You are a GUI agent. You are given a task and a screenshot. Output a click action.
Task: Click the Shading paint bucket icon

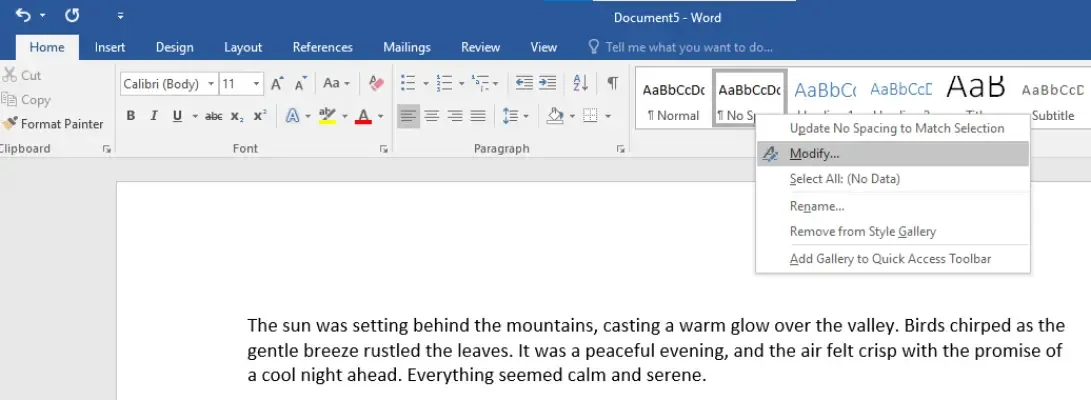pos(555,116)
